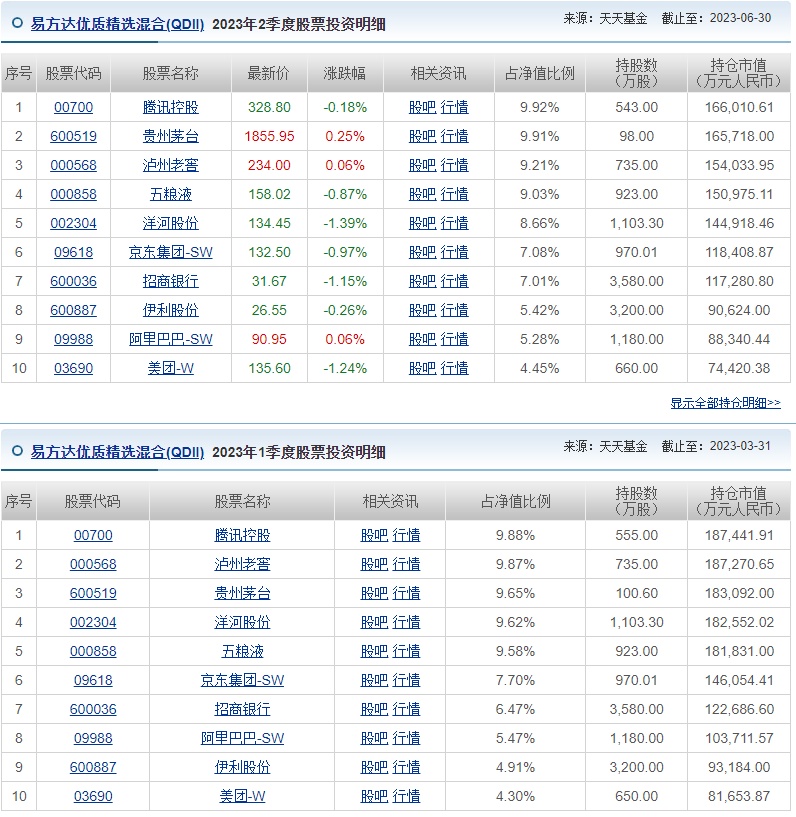Open 招商银行 stock name in the Q1 table
This screenshot has height=817, width=796.
click(x=243, y=709)
